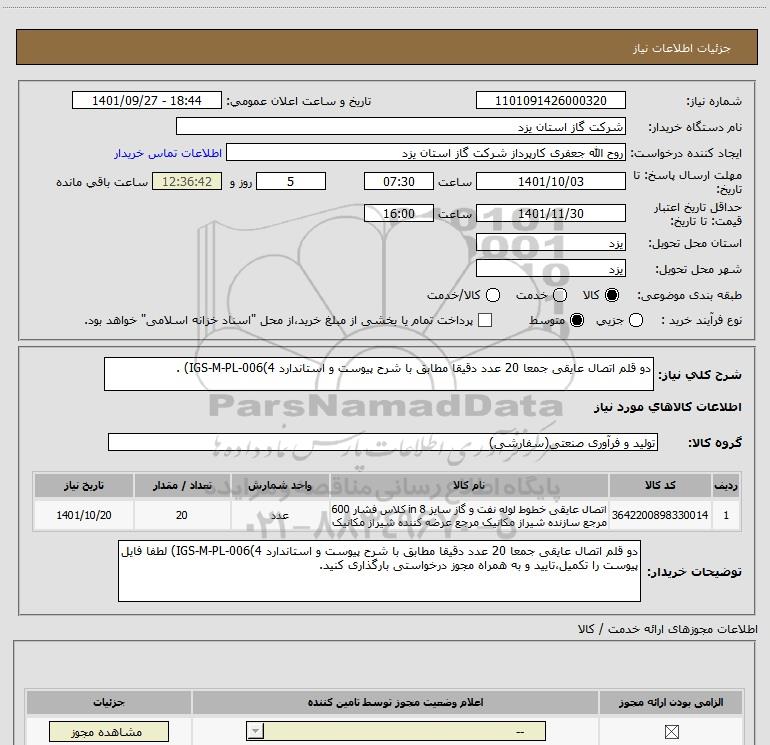Screen dimensions: 770x745
Task: Select the خدمت category radio button
Action: (x=560, y=295)
